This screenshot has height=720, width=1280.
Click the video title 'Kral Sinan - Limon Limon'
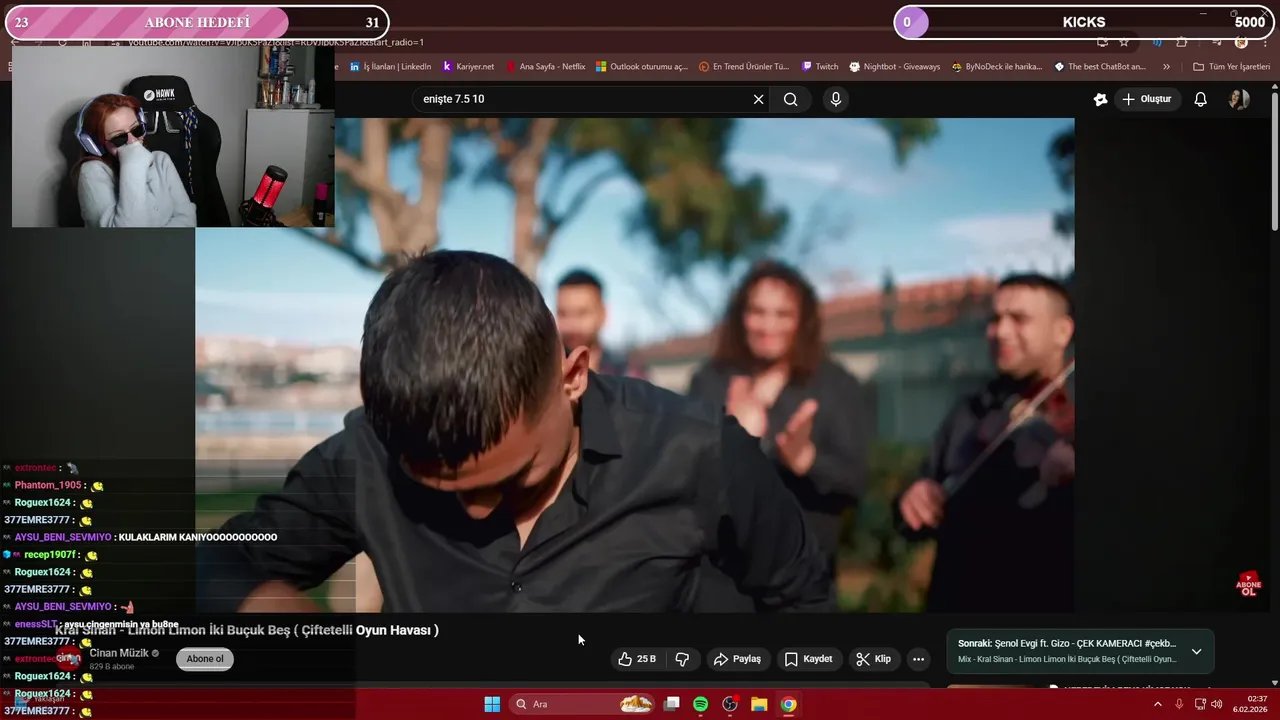[x=247, y=630]
